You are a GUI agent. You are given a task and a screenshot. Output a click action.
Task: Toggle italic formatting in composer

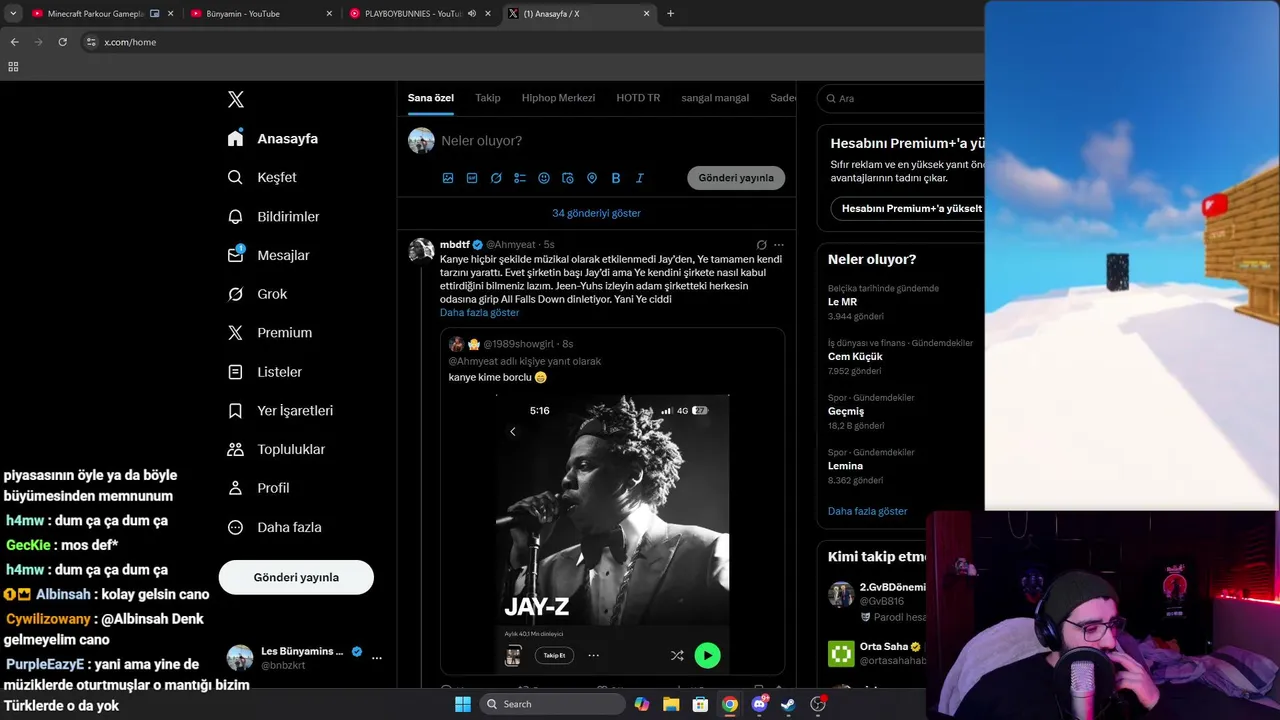[640, 178]
